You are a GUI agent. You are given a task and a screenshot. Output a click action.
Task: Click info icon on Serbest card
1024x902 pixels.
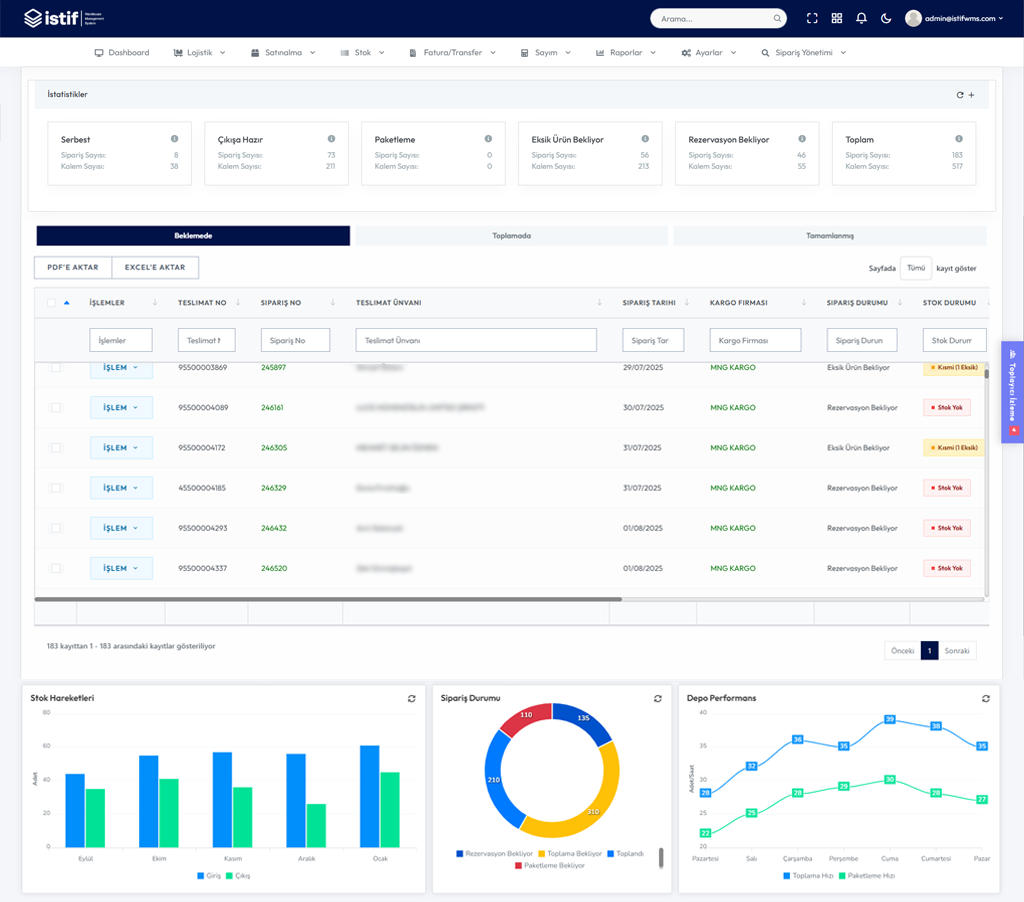pos(174,138)
